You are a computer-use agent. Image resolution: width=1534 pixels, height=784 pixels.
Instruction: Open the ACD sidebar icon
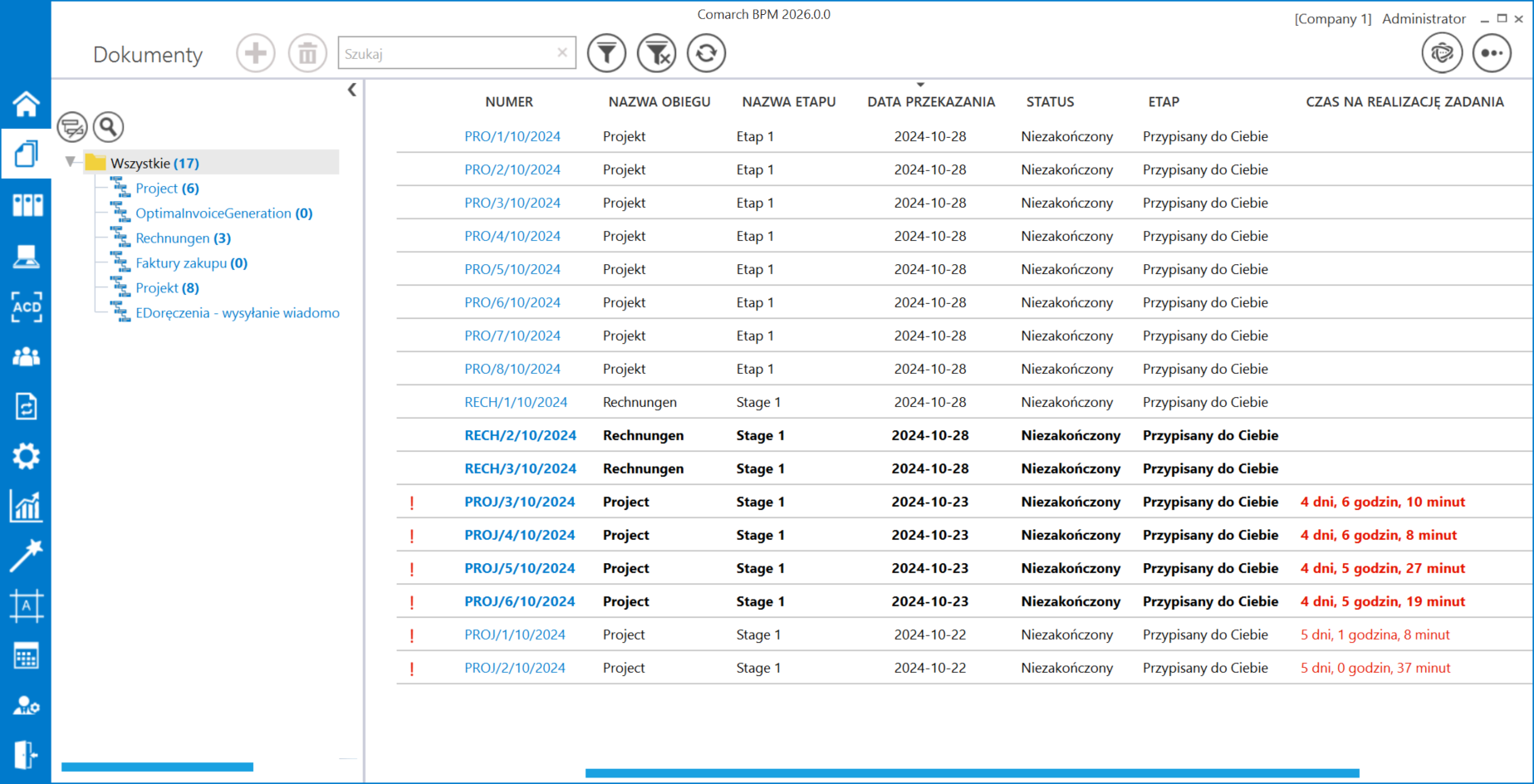(26, 306)
